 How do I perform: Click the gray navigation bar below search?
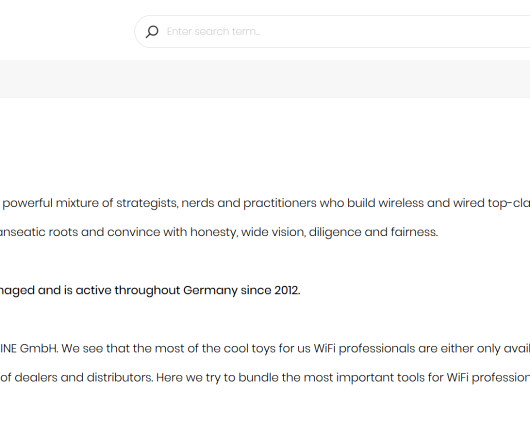pyautogui.click(x=265, y=79)
